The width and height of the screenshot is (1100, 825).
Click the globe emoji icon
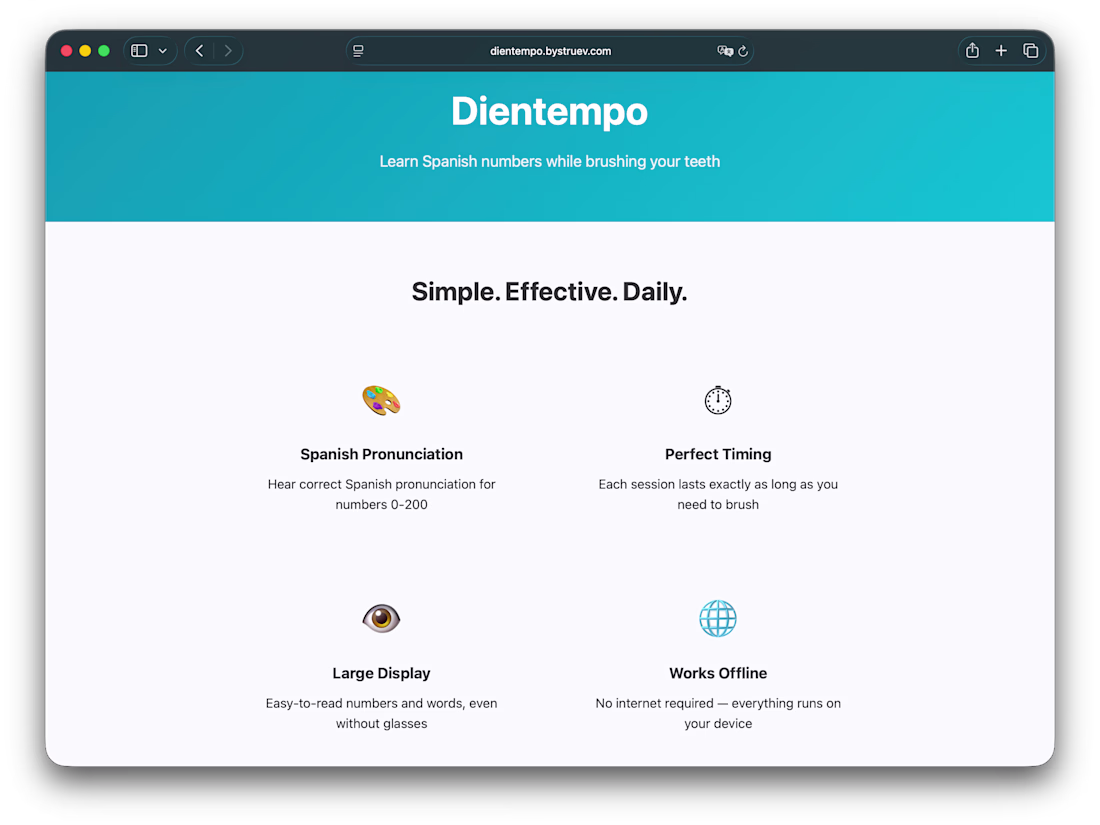pos(718,618)
